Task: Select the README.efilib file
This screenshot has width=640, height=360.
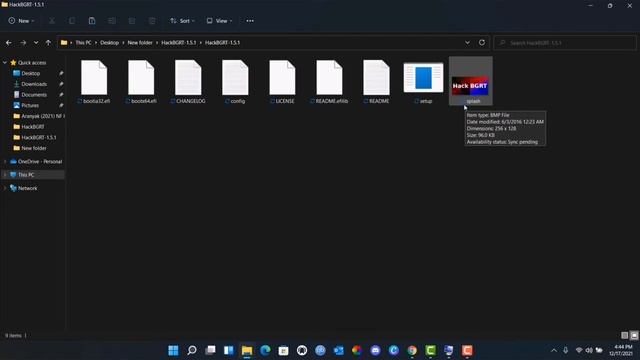Action: [329, 82]
